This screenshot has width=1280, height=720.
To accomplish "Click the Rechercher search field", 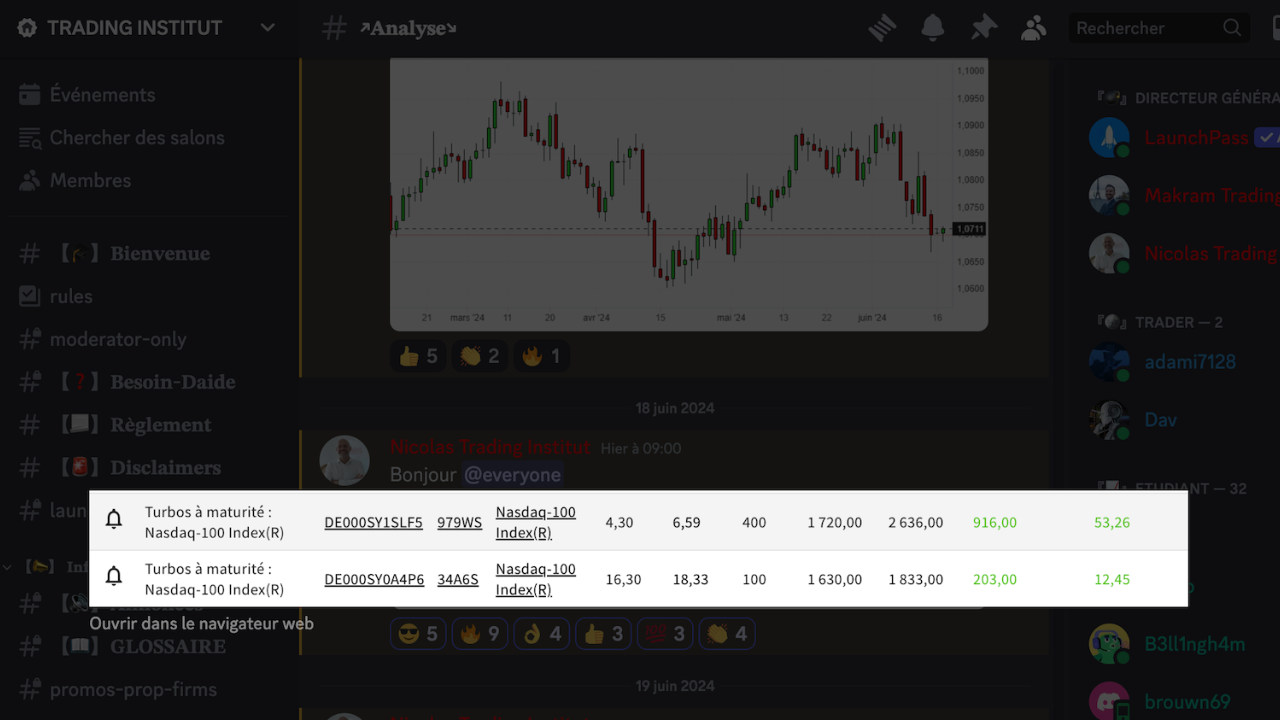I will [x=1159, y=28].
